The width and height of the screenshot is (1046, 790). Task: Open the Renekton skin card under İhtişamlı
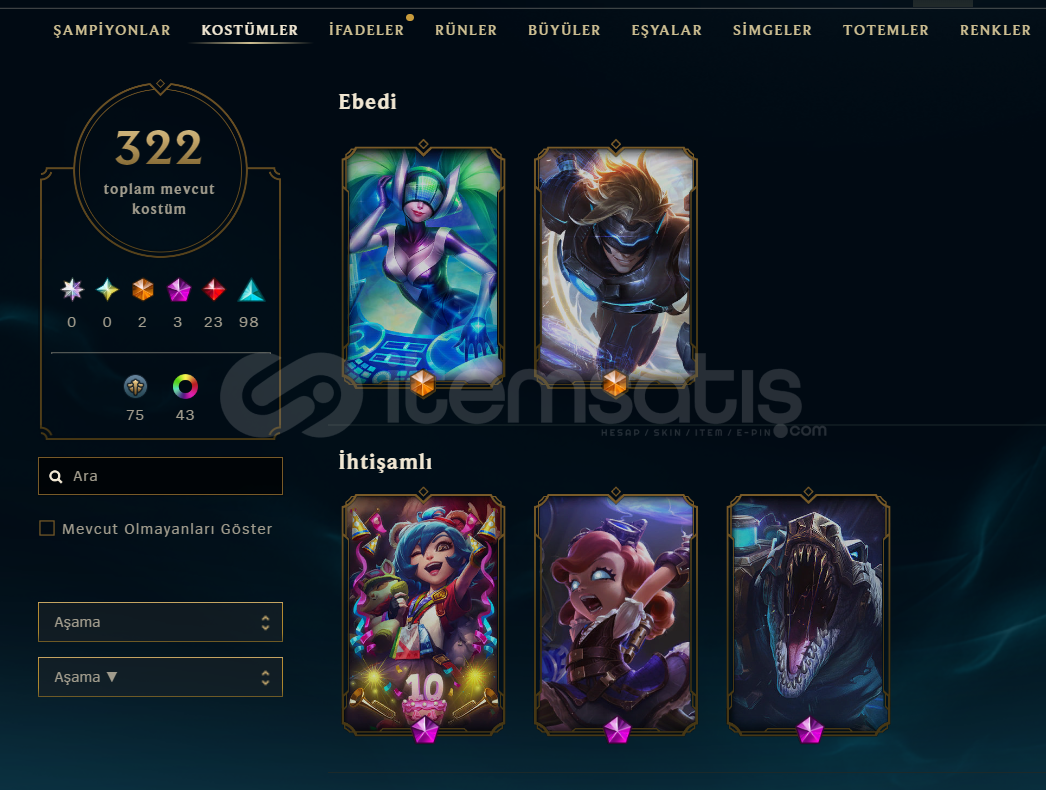[x=808, y=614]
